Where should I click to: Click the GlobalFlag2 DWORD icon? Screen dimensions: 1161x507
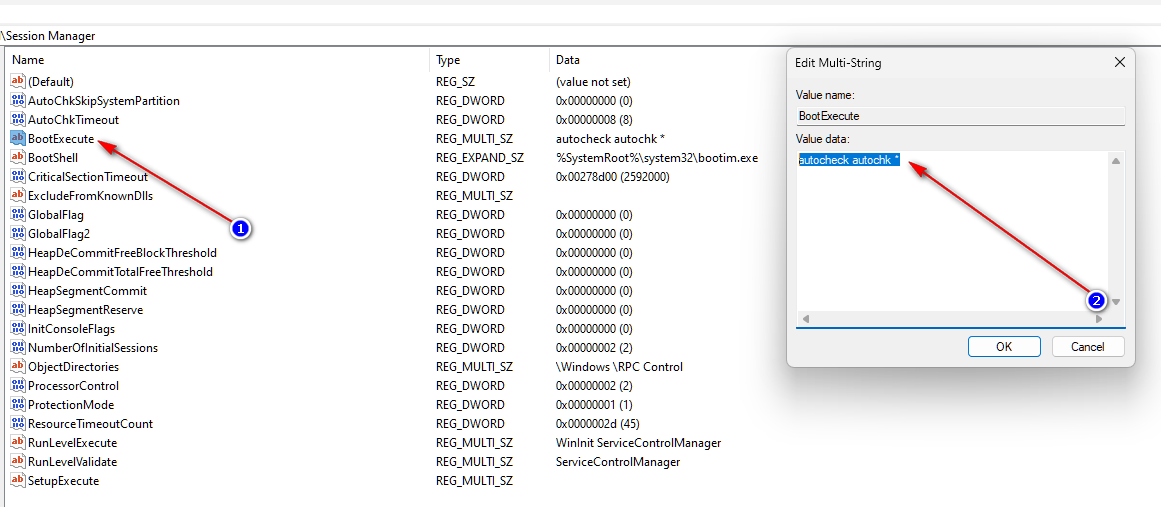18,233
